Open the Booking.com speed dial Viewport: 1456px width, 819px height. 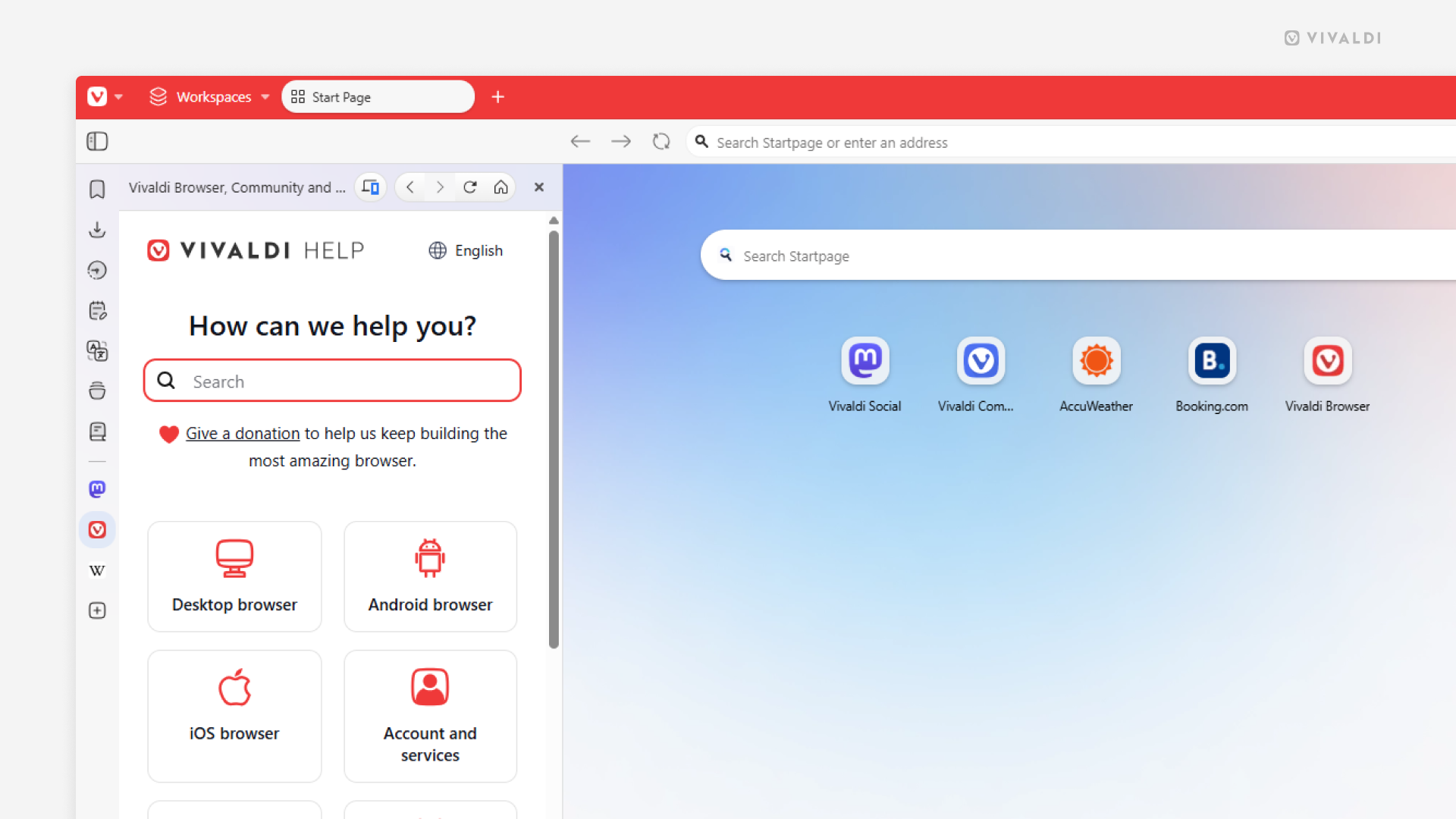coord(1212,375)
